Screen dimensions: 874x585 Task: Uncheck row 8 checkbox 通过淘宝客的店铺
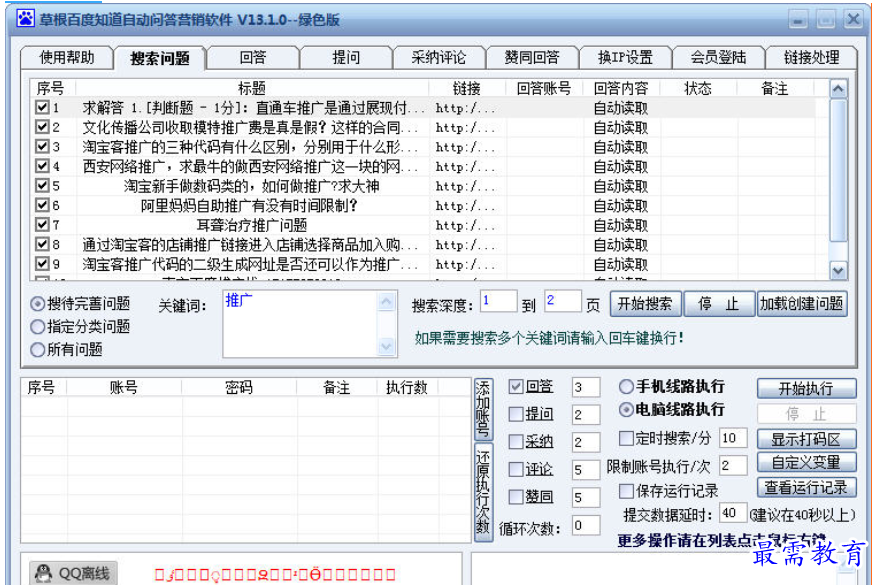(x=42, y=243)
